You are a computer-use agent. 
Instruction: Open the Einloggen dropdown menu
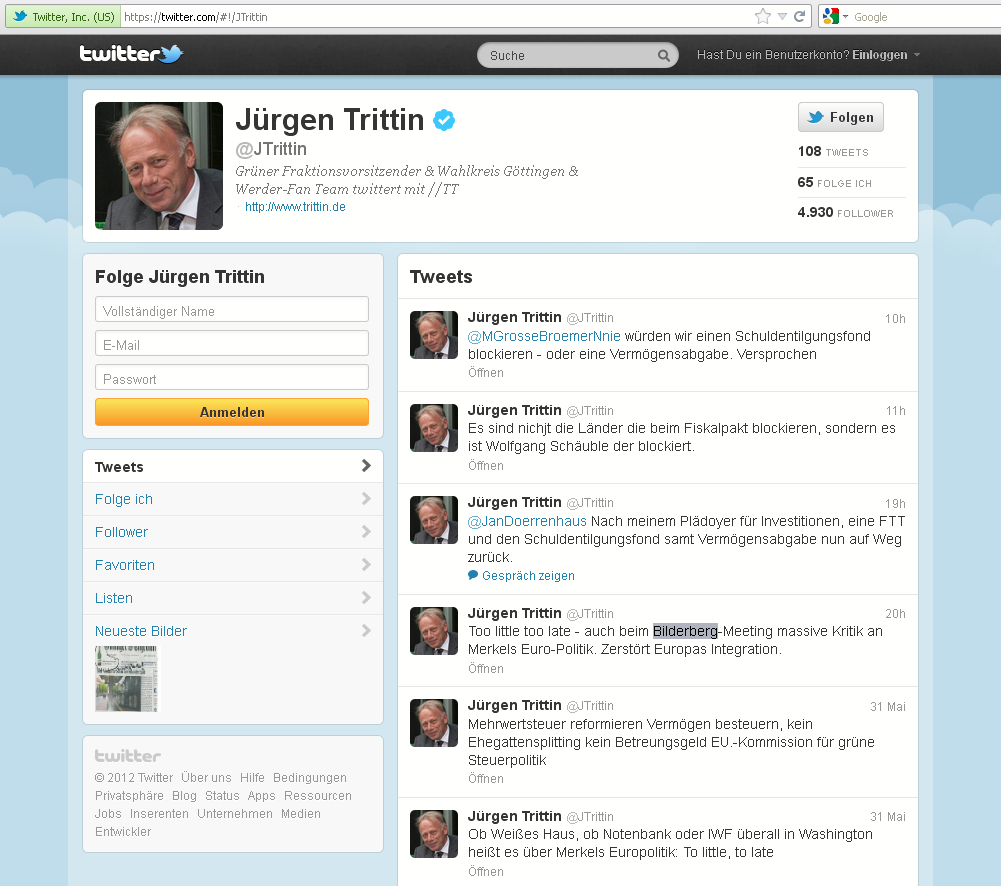886,55
